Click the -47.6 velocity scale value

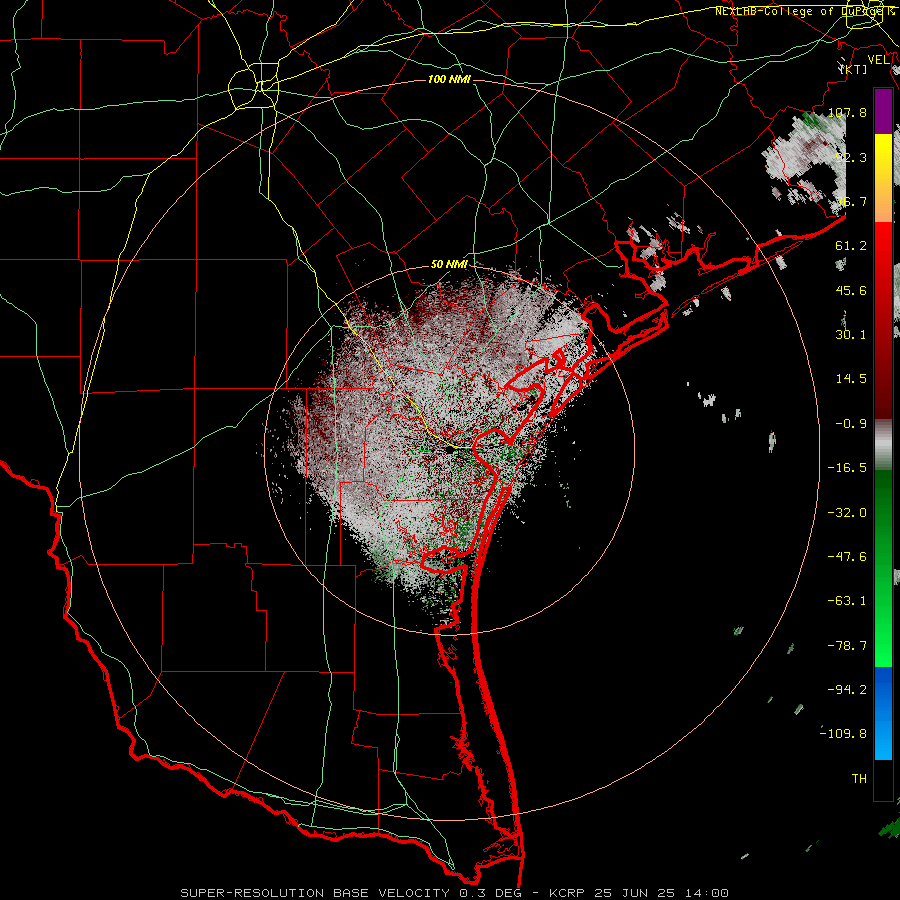point(847,557)
